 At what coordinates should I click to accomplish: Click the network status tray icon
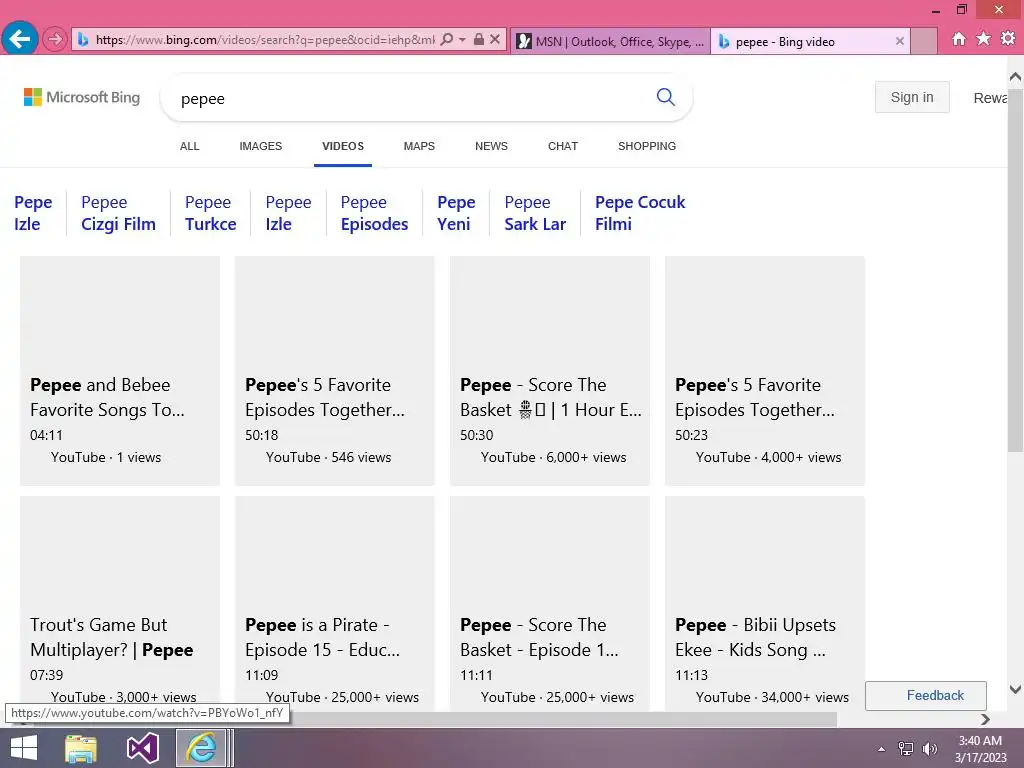click(906, 749)
